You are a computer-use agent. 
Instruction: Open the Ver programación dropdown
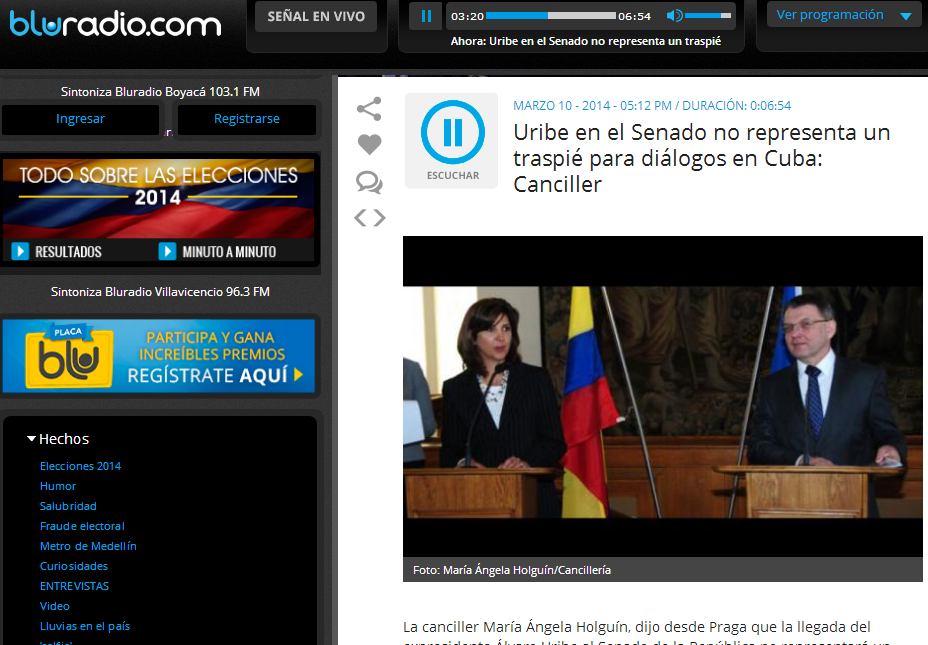[843, 15]
